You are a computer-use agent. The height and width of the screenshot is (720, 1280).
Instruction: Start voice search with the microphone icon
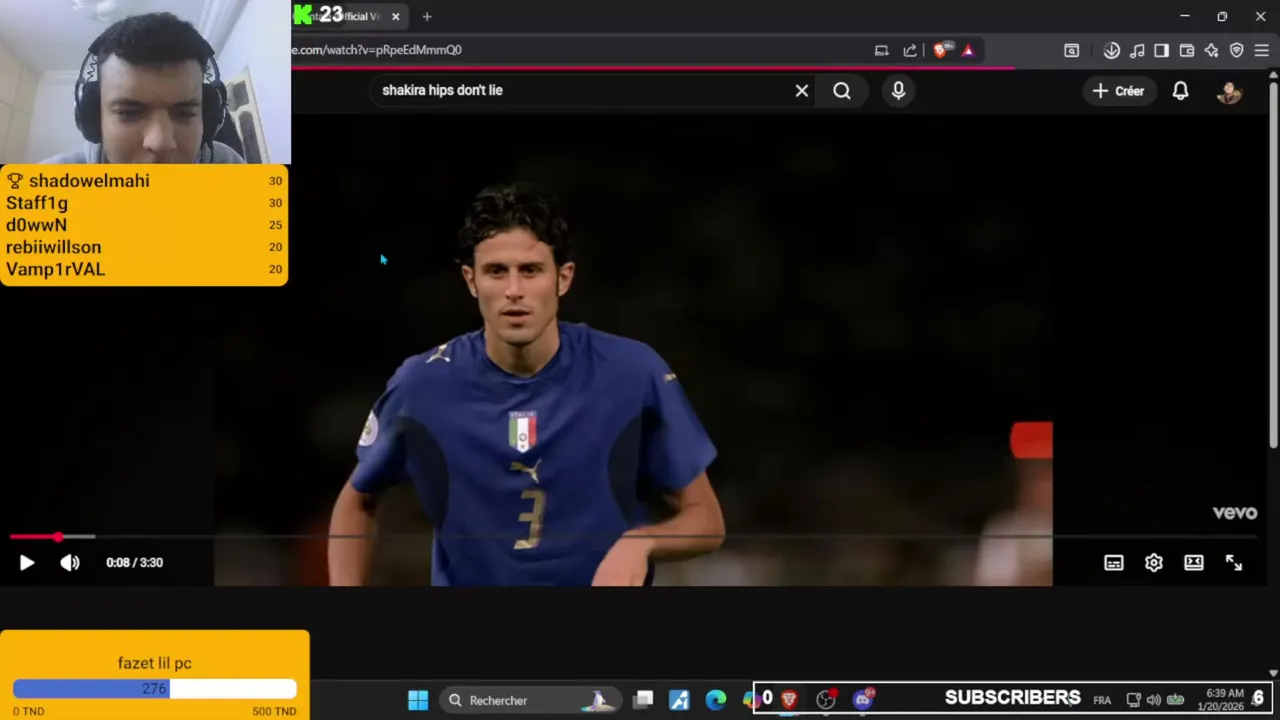click(x=898, y=91)
